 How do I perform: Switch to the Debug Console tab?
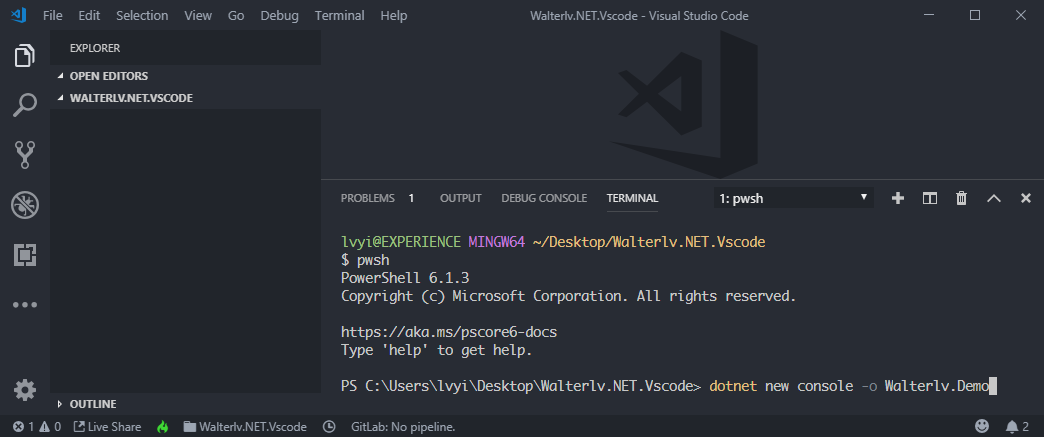click(544, 198)
